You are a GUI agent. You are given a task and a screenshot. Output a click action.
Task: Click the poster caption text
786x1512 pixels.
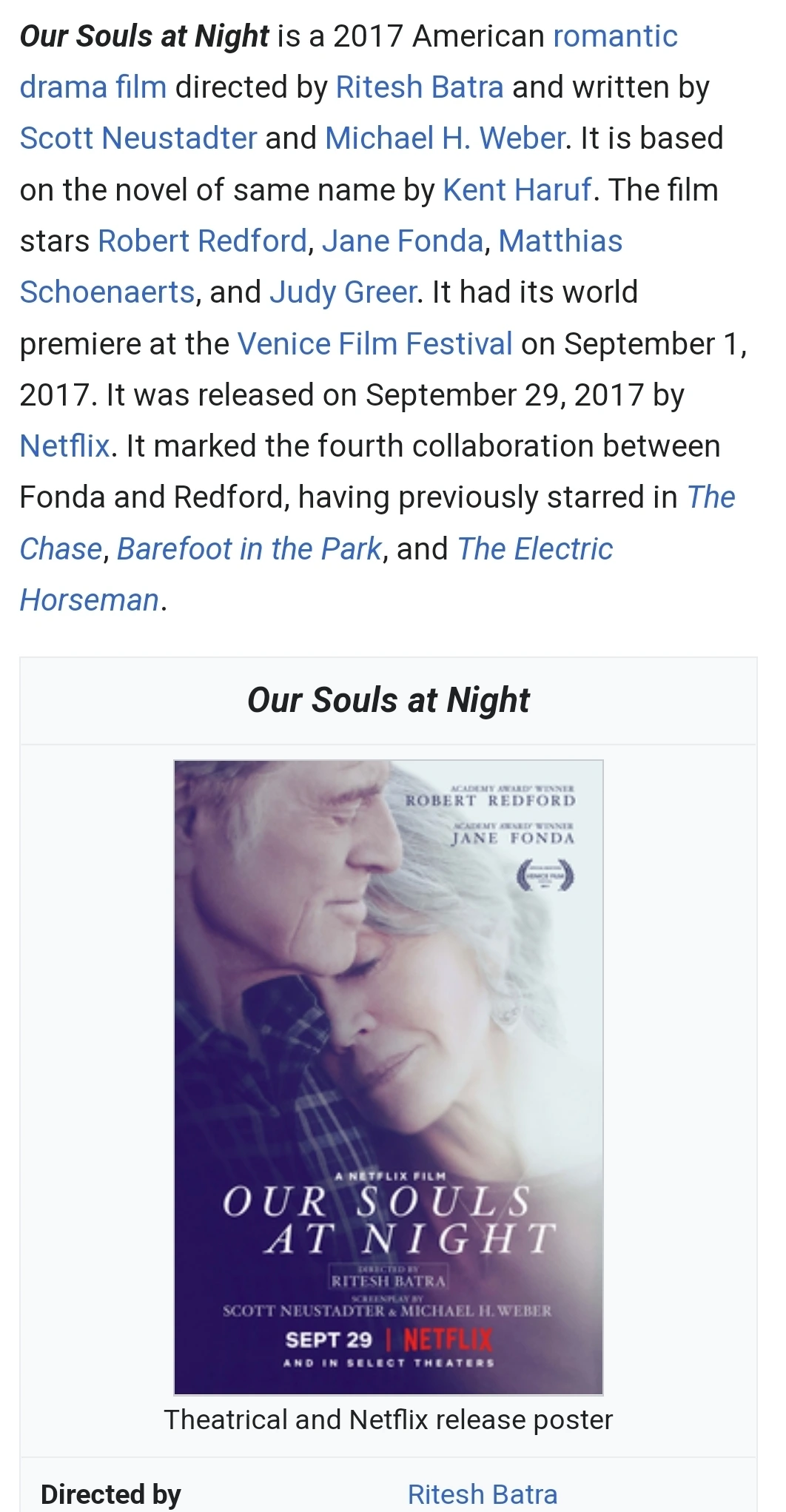pos(389,1420)
